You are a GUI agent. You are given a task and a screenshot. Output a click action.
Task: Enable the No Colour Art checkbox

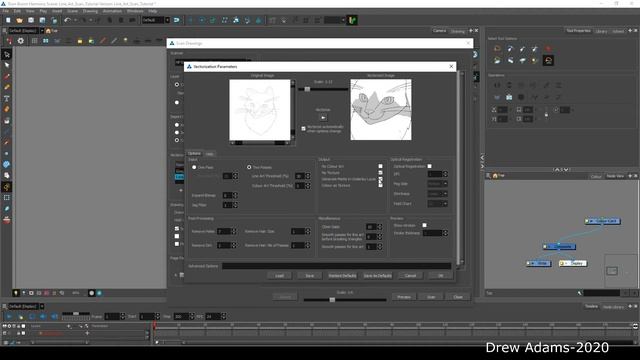click(x=380, y=166)
